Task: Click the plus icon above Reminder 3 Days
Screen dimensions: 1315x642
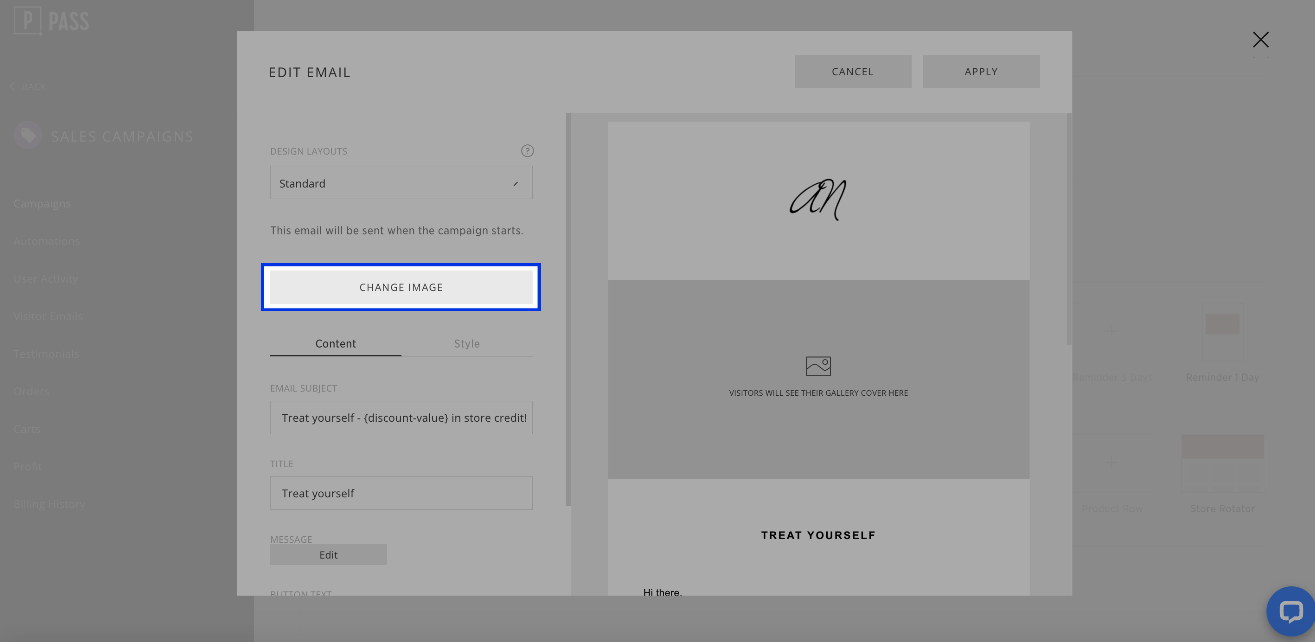Action: [x=1111, y=331]
